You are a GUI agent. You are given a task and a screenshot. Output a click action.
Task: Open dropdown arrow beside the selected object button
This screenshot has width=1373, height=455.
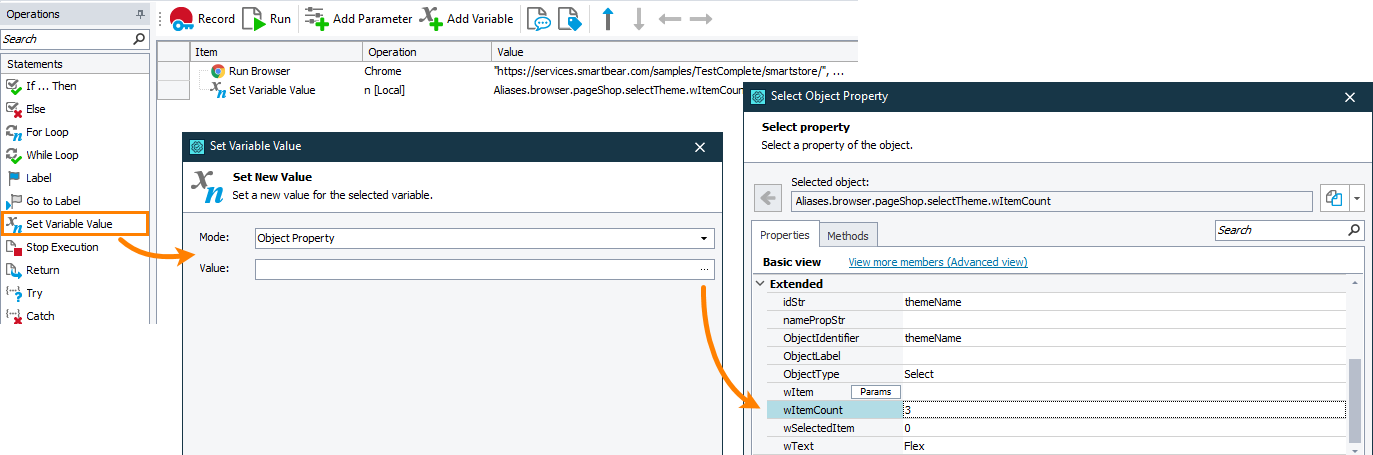pos(1355,198)
